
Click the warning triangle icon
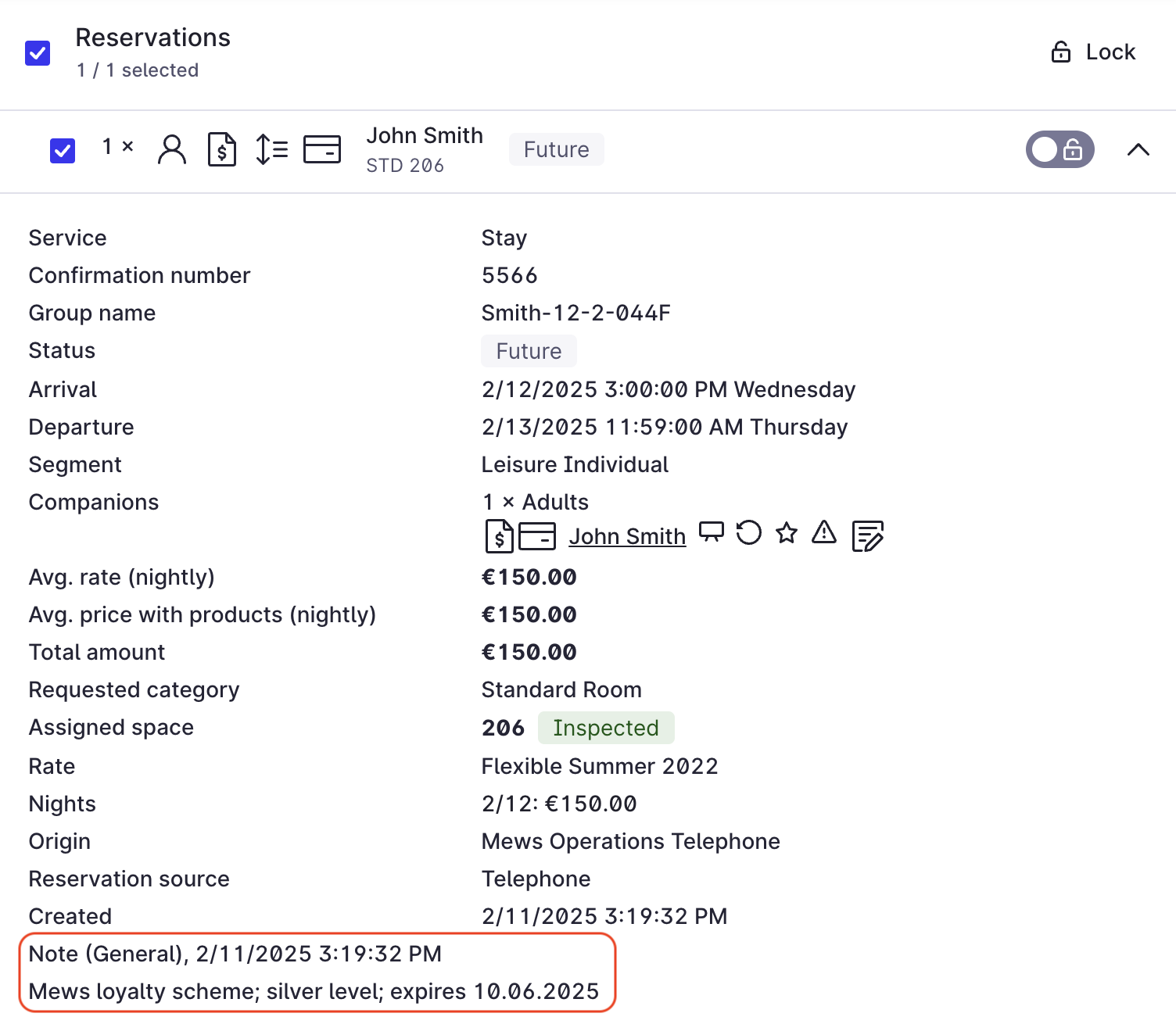pos(824,533)
